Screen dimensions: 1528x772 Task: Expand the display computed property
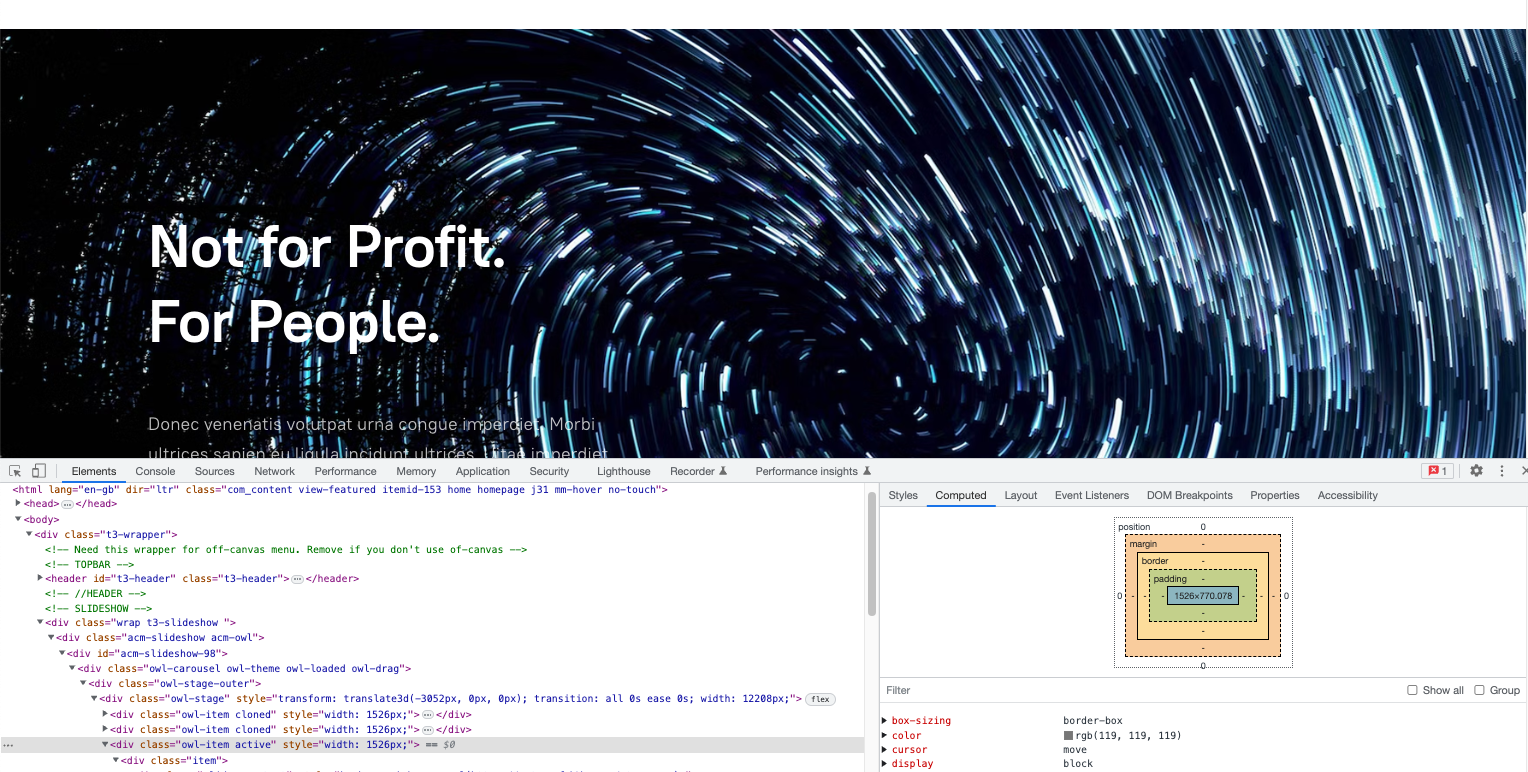click(885, 764)
